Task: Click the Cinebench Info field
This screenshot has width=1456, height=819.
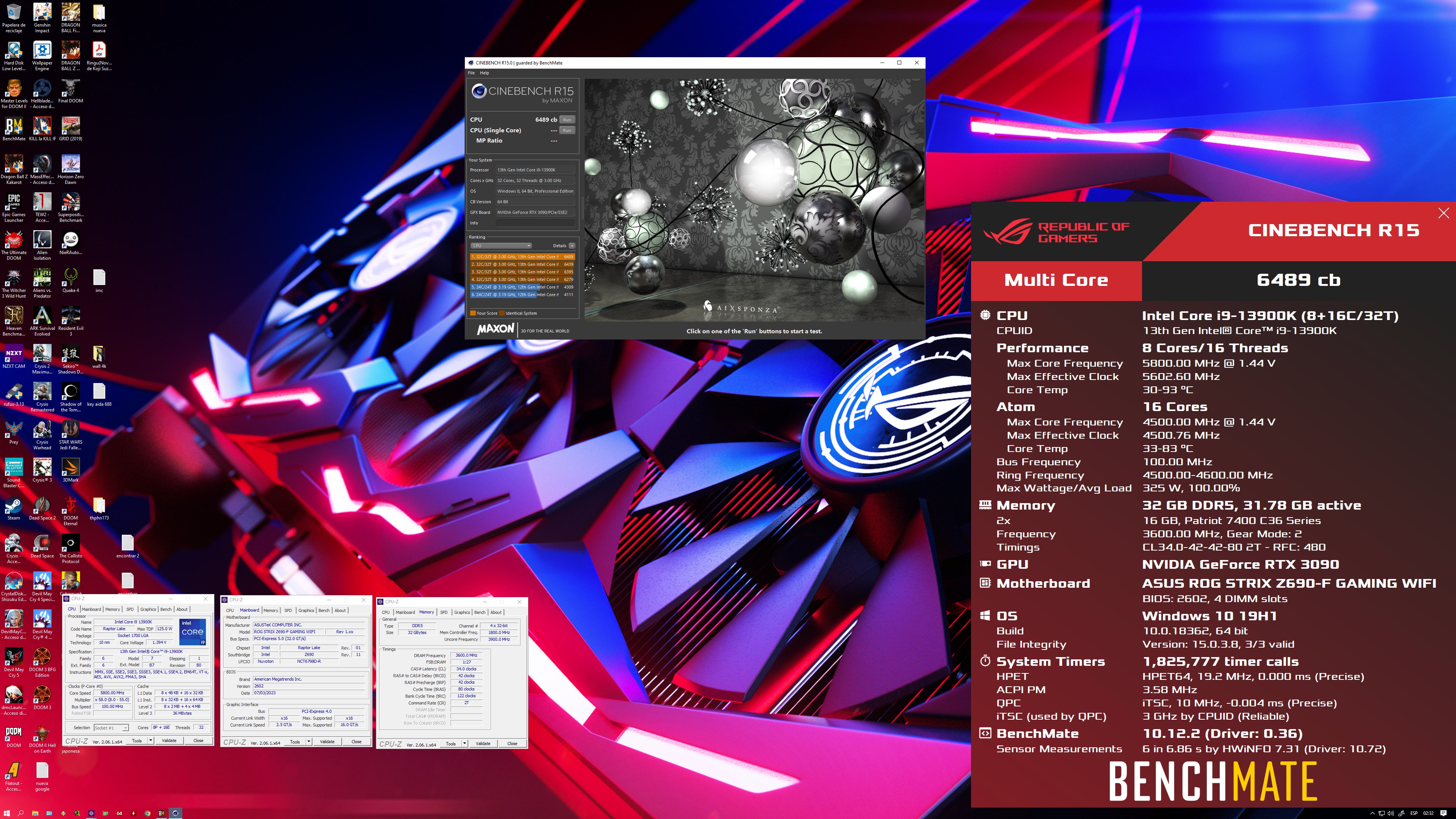Action: click(x=535, y=223)
